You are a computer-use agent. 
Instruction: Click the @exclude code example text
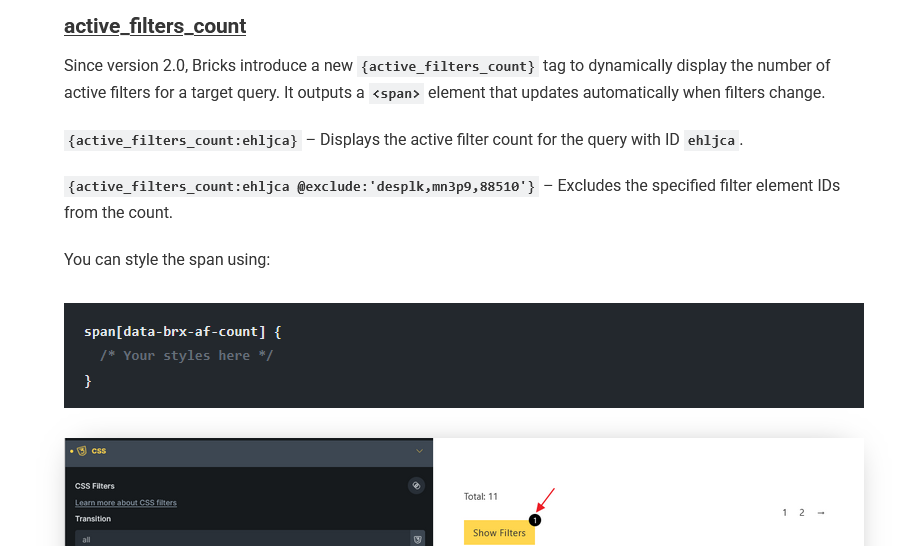pyautogui.click(x=301, y=187)
